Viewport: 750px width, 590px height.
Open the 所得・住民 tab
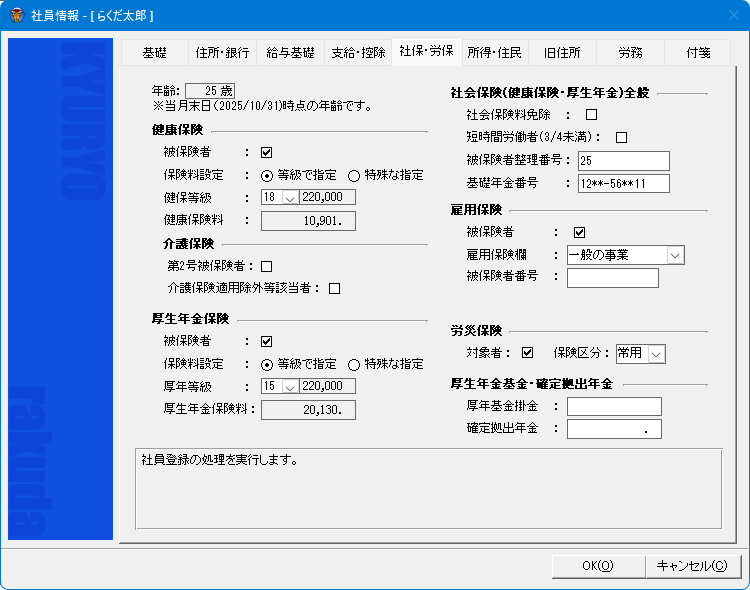pyautogui.click(x=494, y=53)
